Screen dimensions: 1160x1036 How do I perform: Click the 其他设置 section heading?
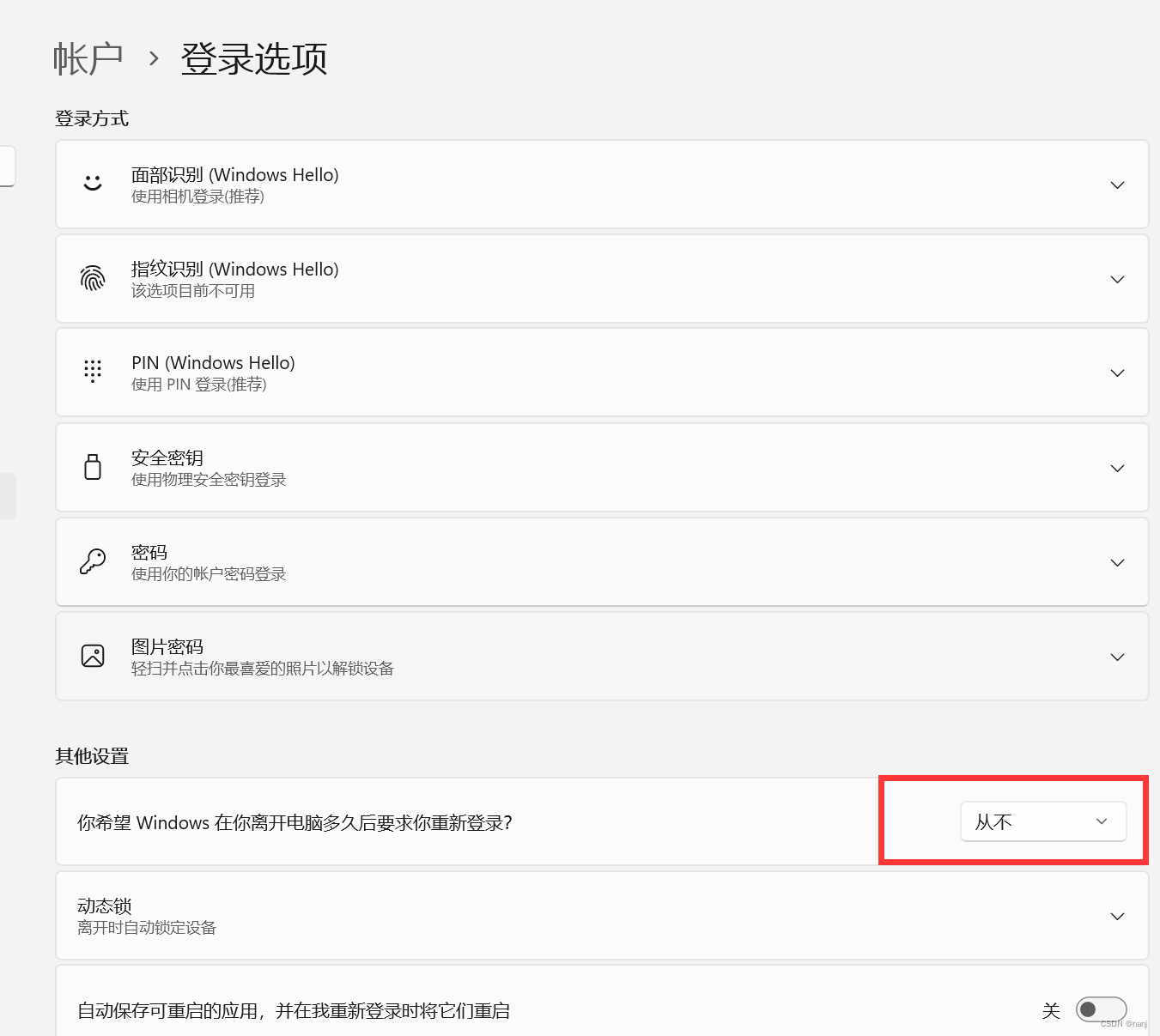coord(92,756)
